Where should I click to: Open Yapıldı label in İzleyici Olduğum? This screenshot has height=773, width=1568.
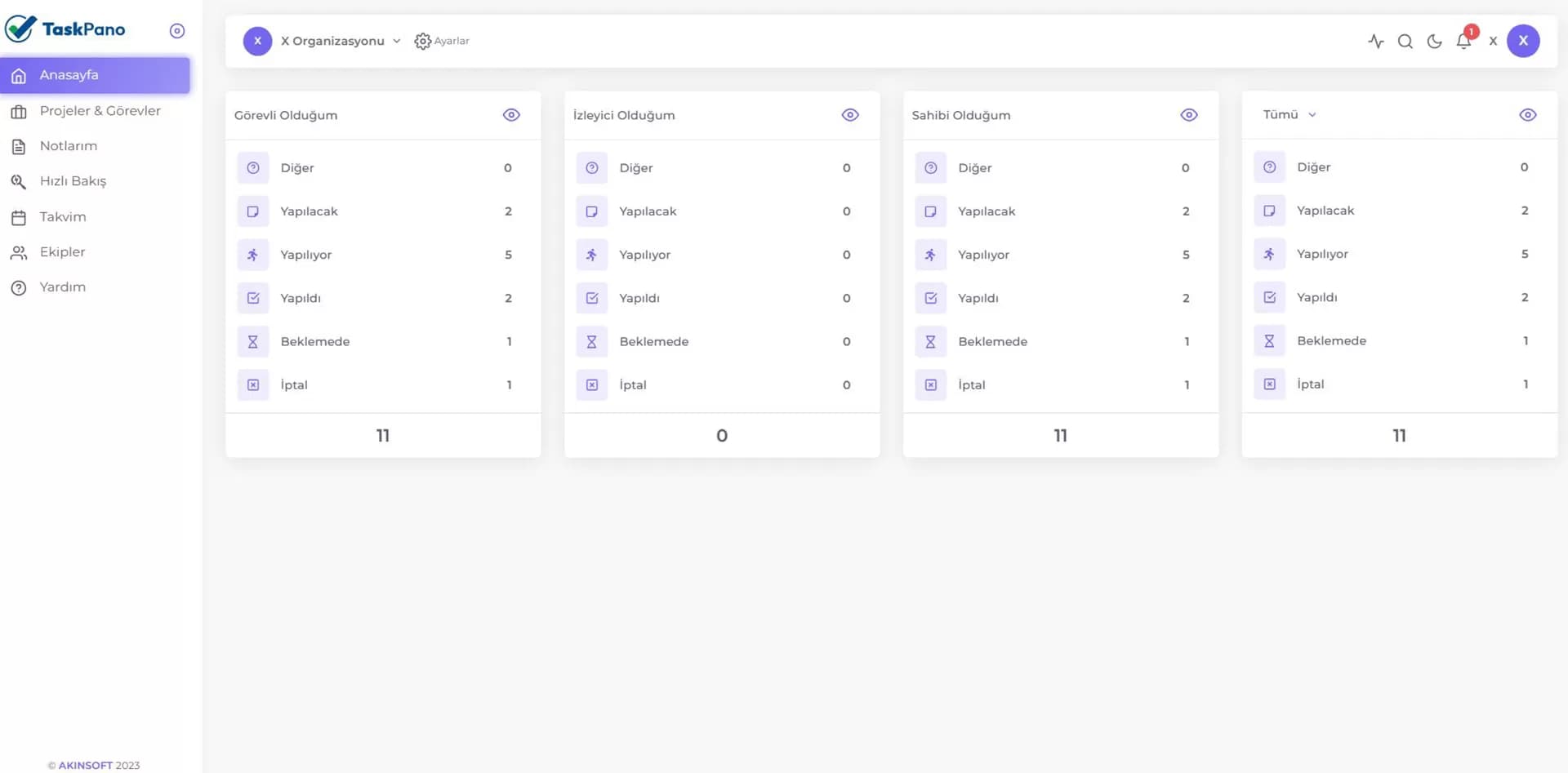pyautogui.click(x=639, y=298)
